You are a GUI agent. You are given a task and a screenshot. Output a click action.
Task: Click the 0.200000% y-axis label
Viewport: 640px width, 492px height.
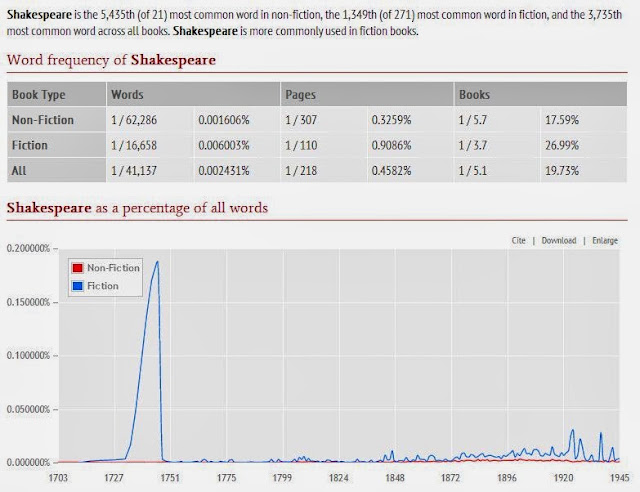click(x=28, y=249)
